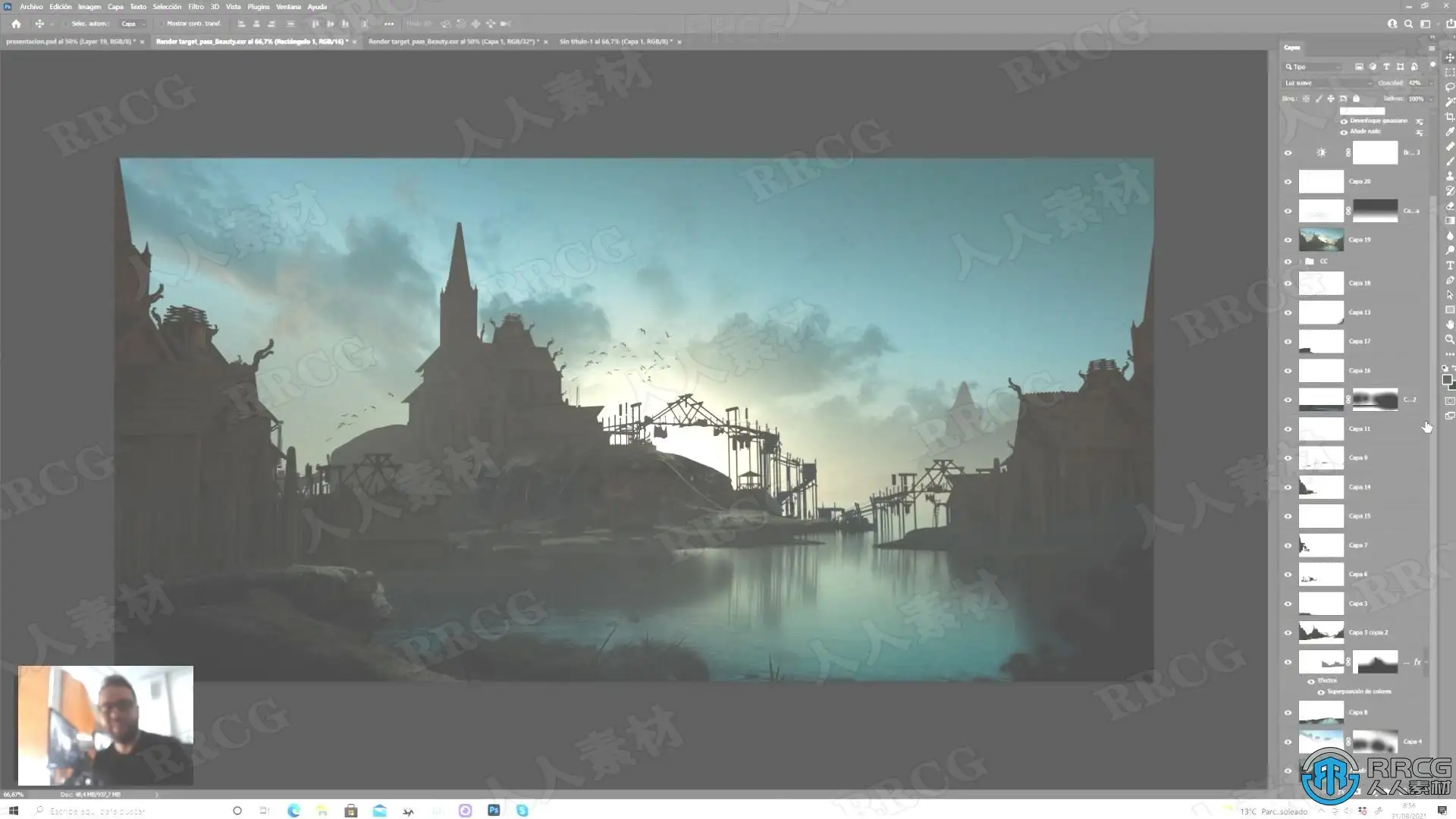Select the Hand tool
The height and width of the screenshot is (819, 1456).
pos(1450,325)
